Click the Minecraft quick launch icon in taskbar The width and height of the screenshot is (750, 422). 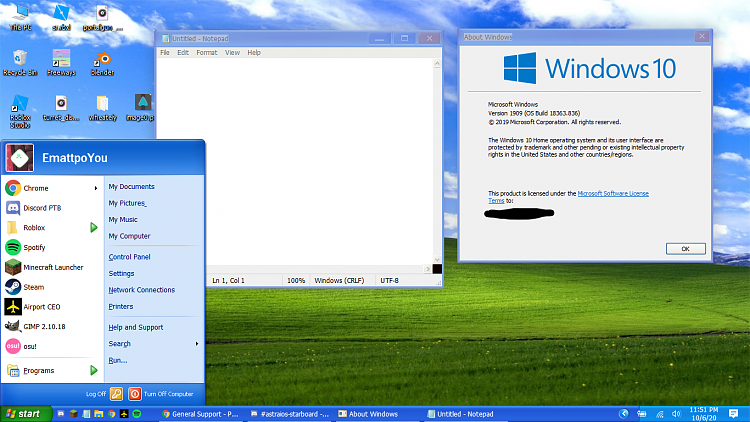tap(73, 414)
